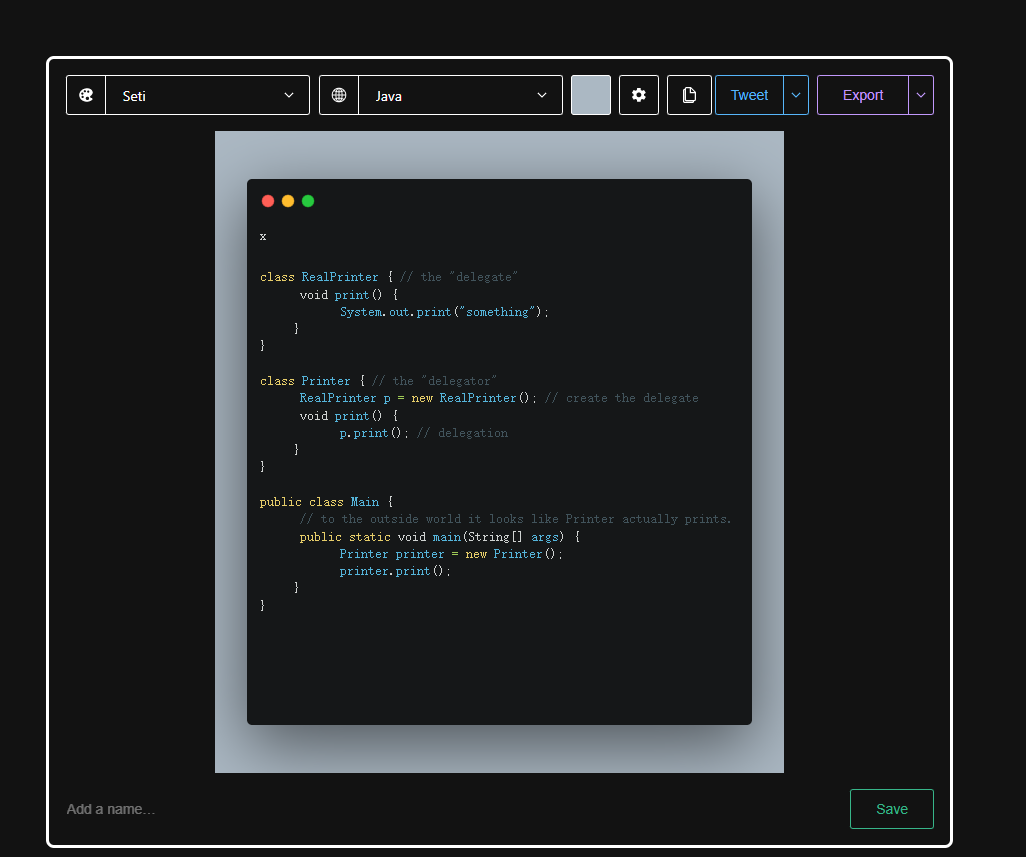Click the lone 'x' line in code
1026x857 pixels.
click(263, 236)
